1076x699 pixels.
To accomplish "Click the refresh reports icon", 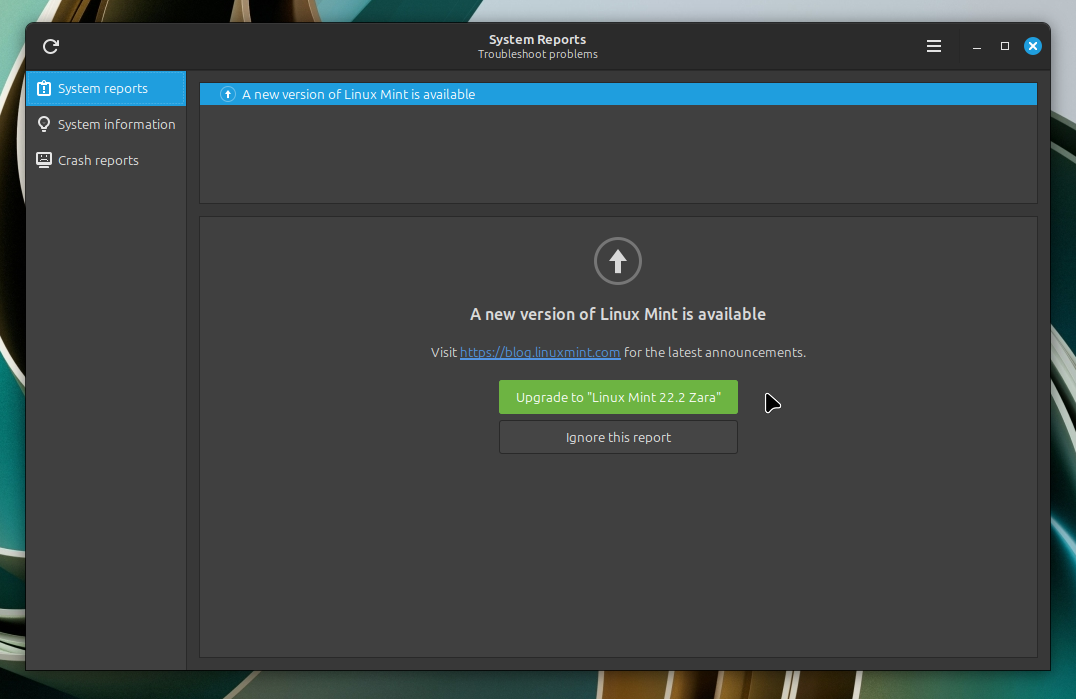I will pos(51,46).
